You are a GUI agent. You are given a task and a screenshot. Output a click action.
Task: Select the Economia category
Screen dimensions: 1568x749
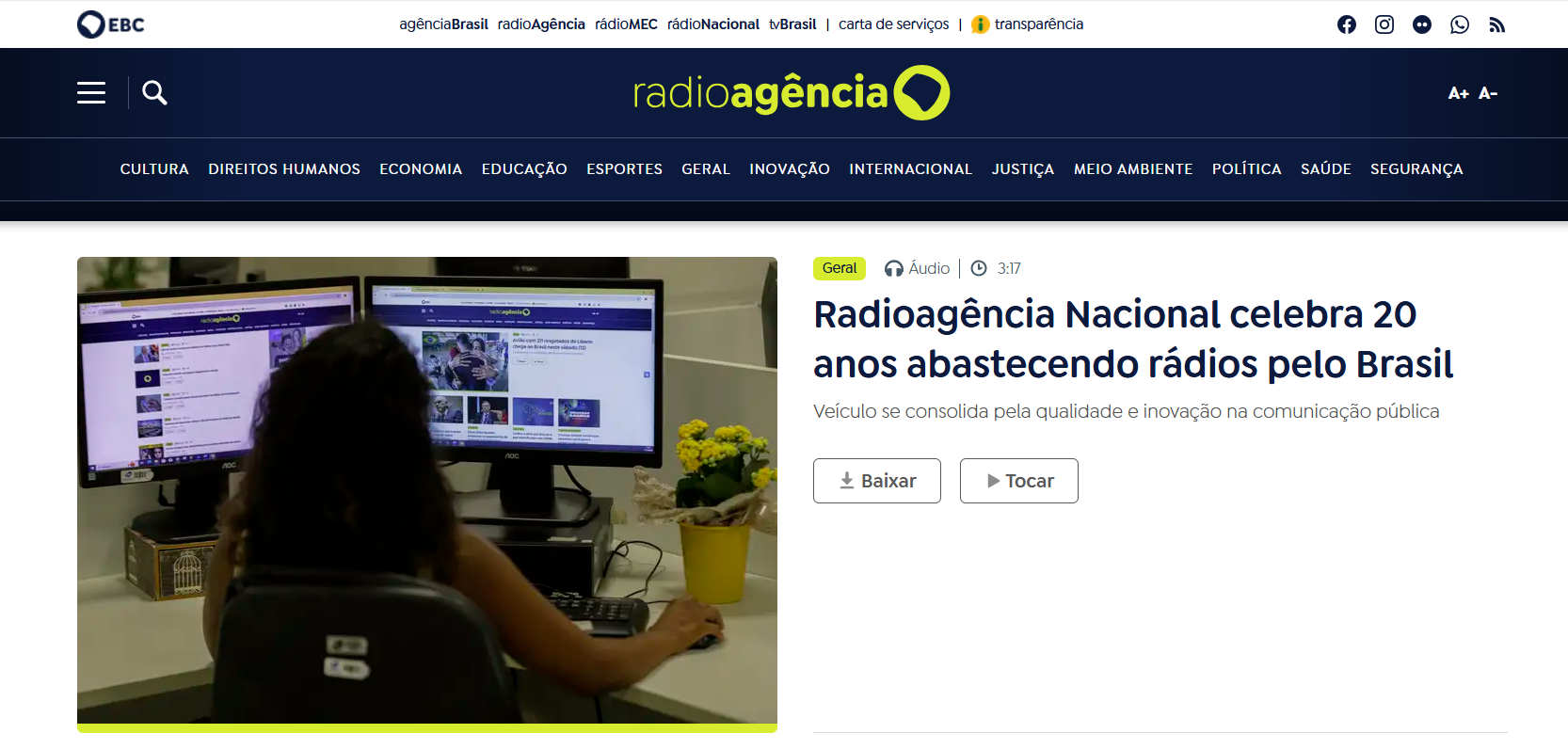point(421,169)
